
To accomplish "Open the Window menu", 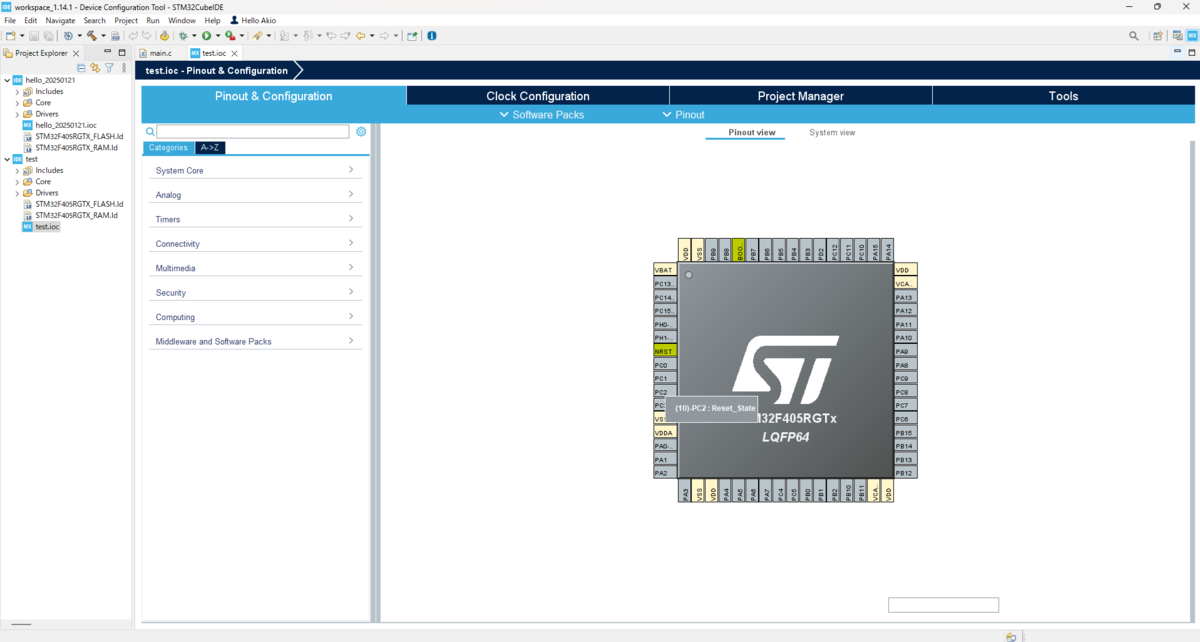I will pyautogui.click(x=182, y=20).
